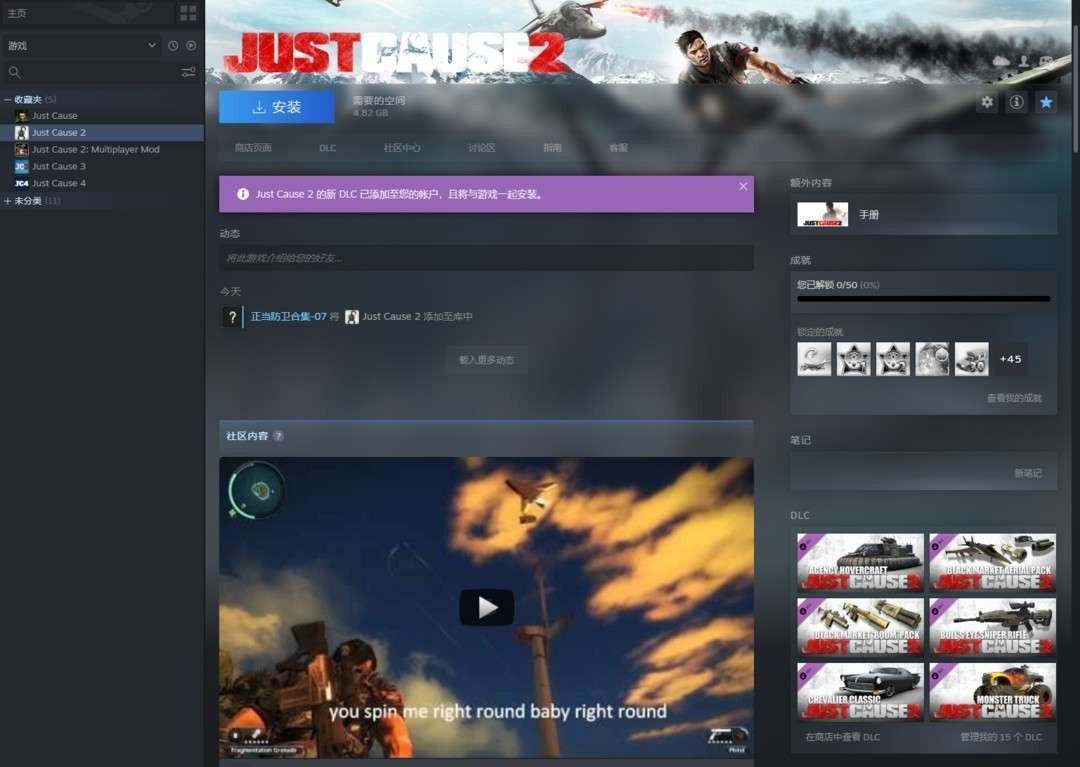This screenshot has width=1080, height=767.
Task: Select Just Cause 3 in sidebar
Action: [59, 166]
